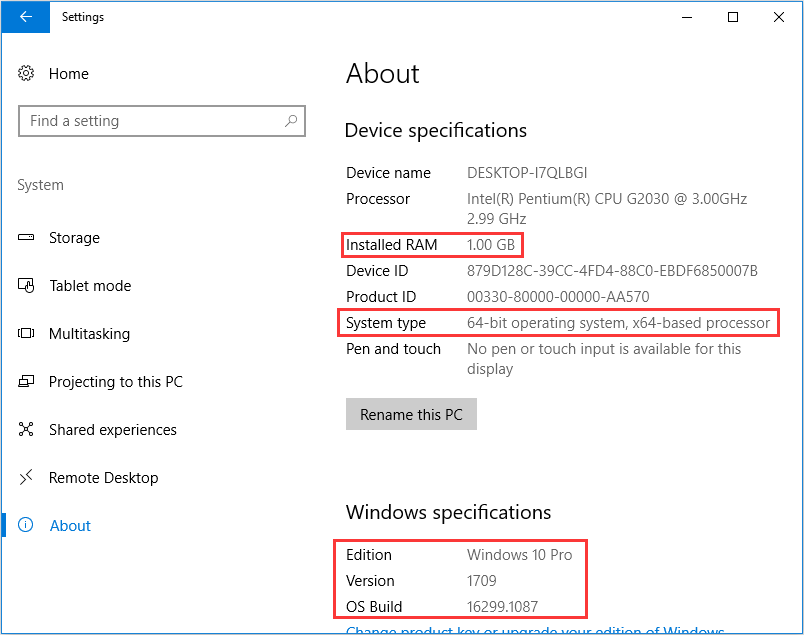Click the Remote Desktop icon
Screen dimensions: 804x635
point(26,477)
